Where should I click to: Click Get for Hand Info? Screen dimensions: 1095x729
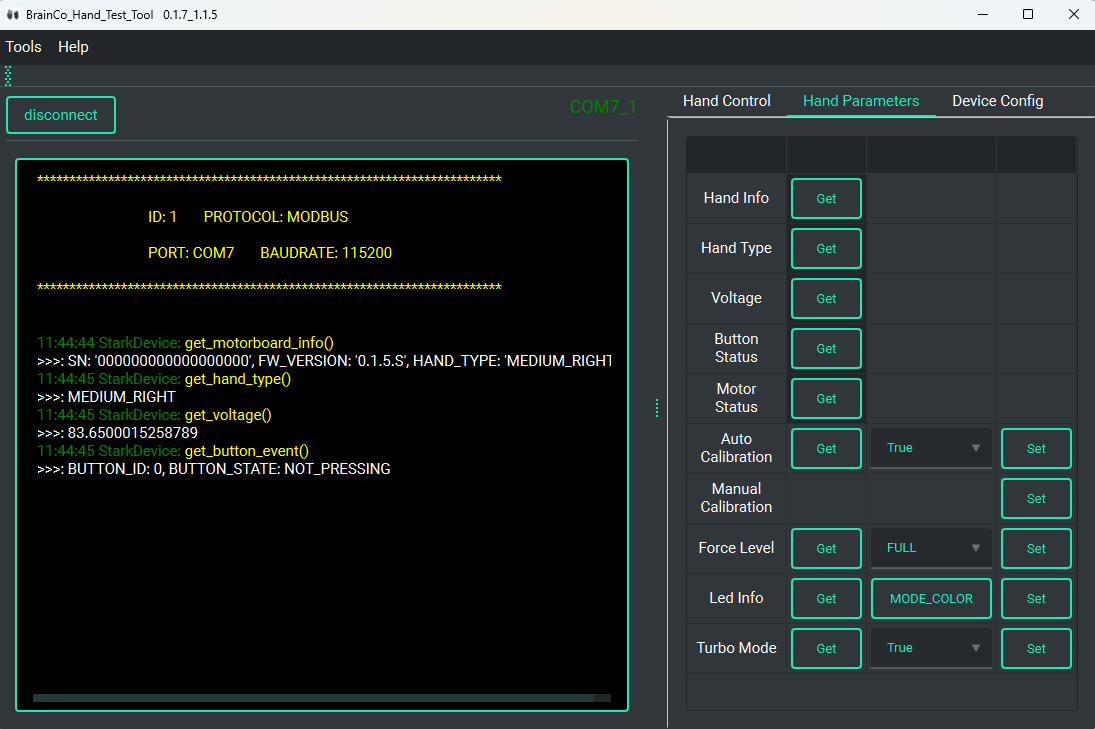(x=826, y=198)
